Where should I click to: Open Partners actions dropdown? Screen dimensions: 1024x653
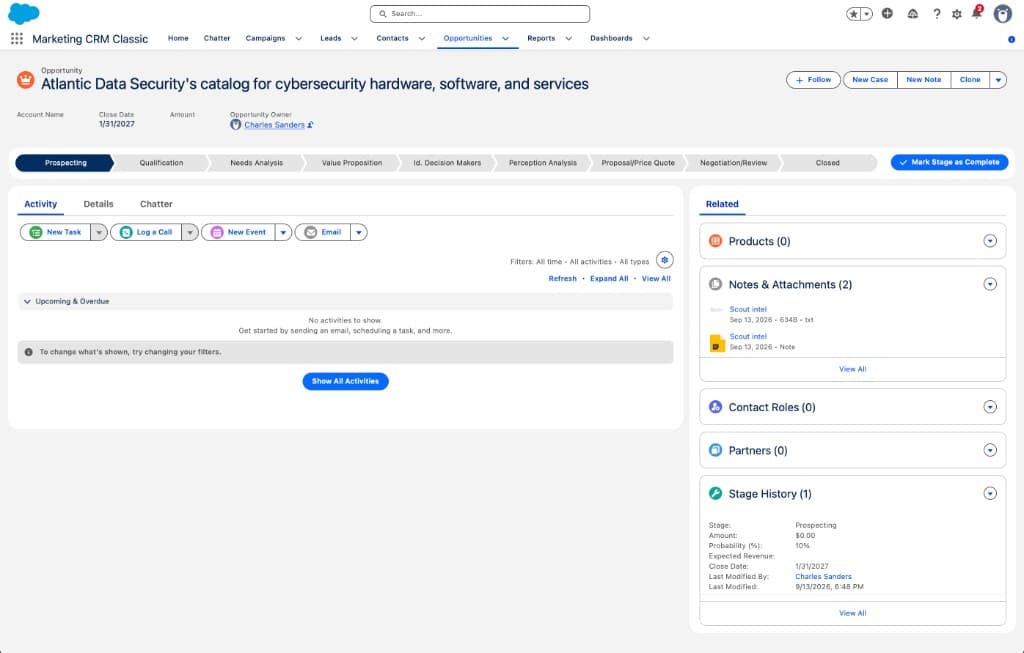pyautogui.click(x=990, y=450)
